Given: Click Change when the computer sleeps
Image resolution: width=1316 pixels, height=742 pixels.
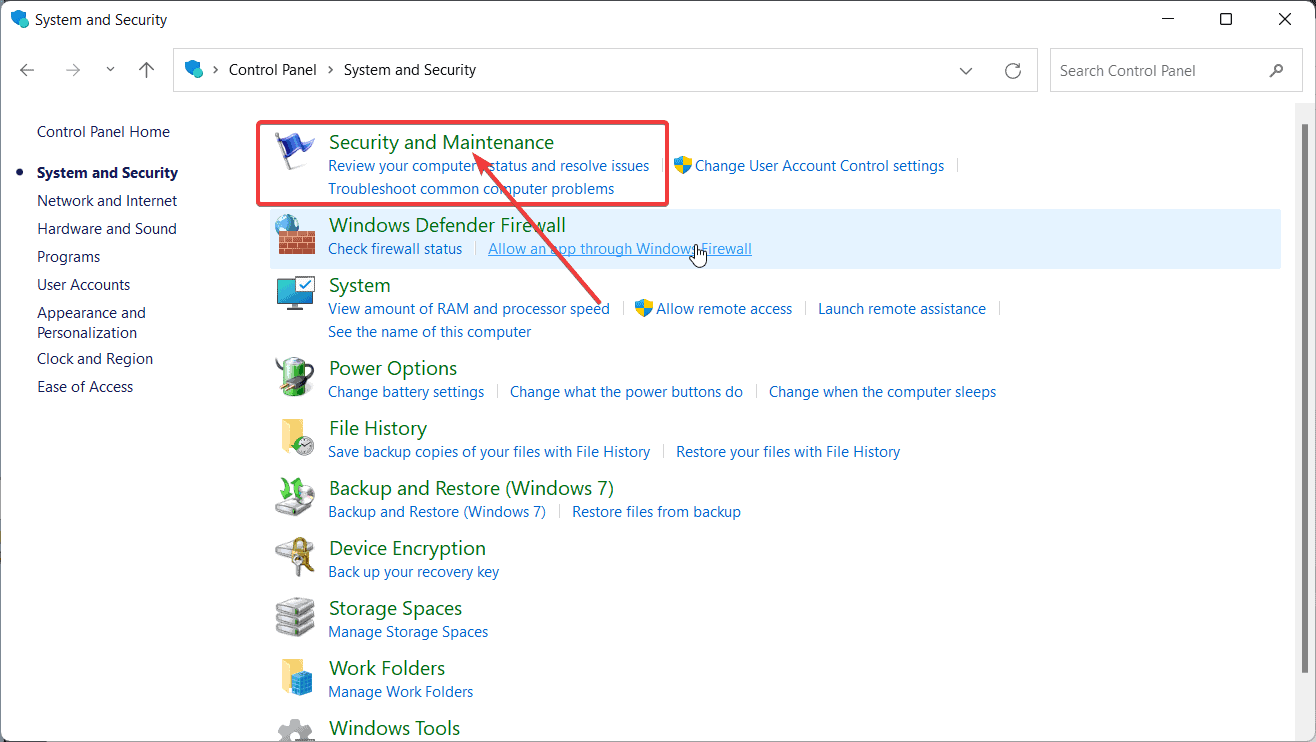Looking at the screenshot, I should coord(882,392).
